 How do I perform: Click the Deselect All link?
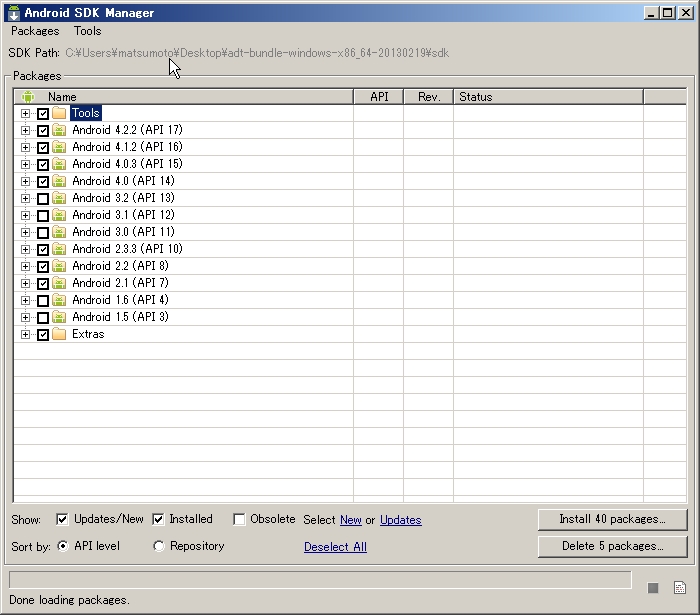(x=335, y=547)
